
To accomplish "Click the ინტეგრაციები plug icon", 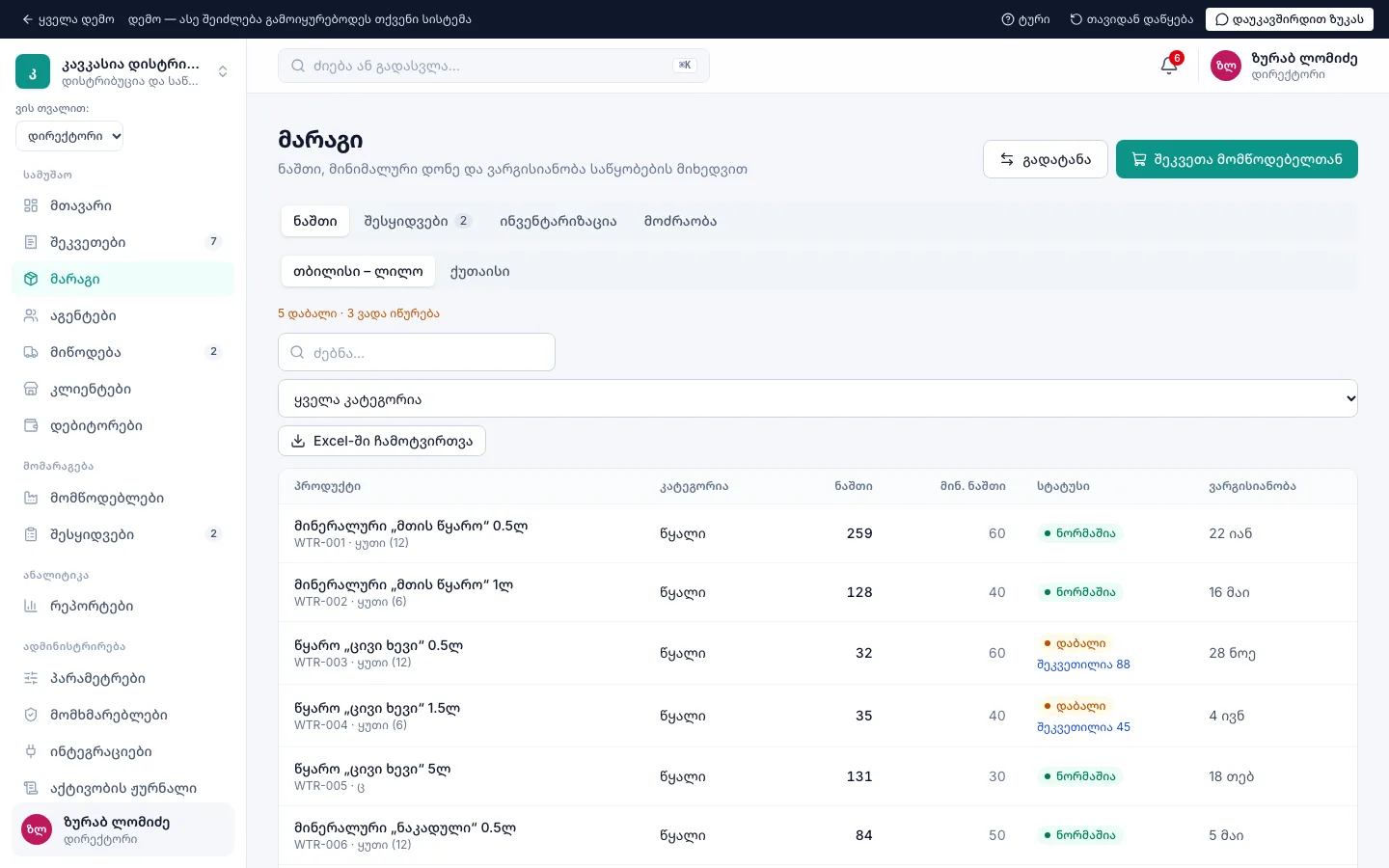I will point(31,751).
